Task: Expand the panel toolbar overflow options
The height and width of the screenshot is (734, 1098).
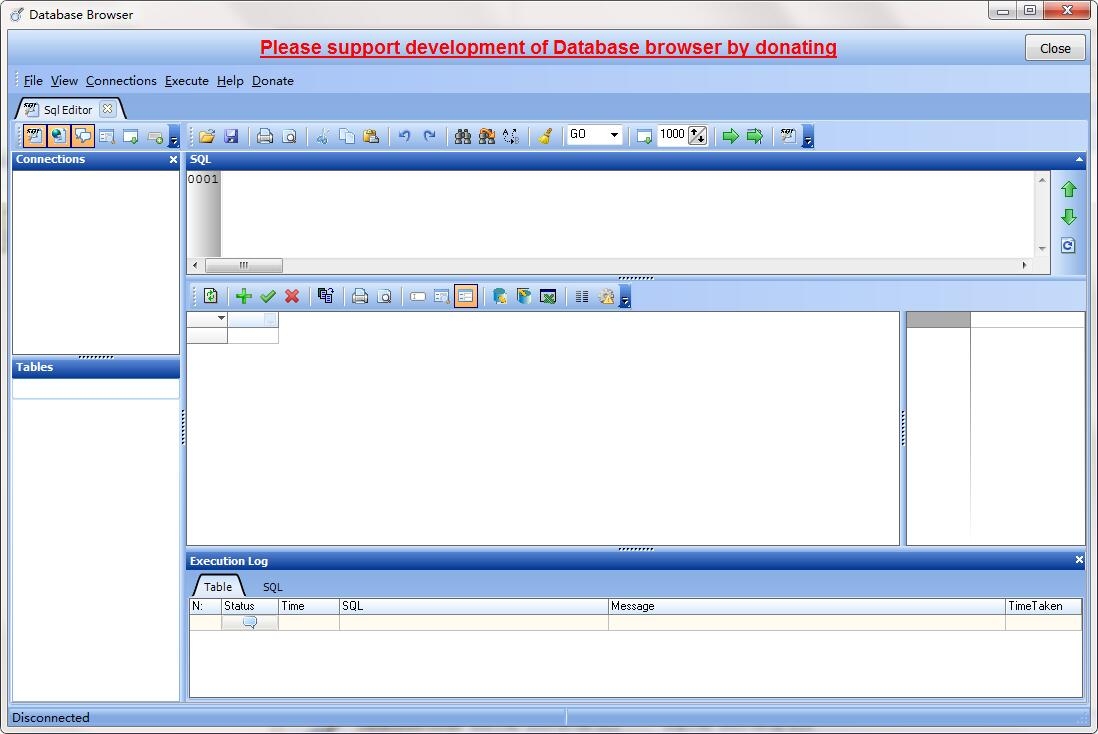Action: click(174, 136)
